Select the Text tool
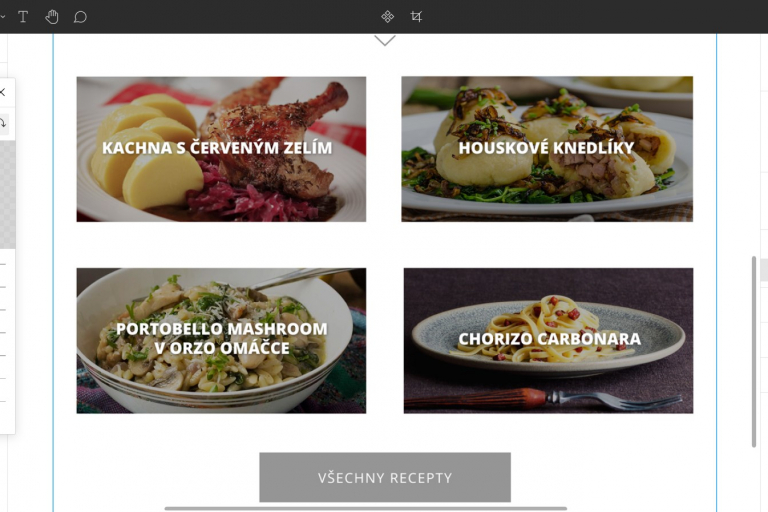768x512 pixels. tap(23, 17)
